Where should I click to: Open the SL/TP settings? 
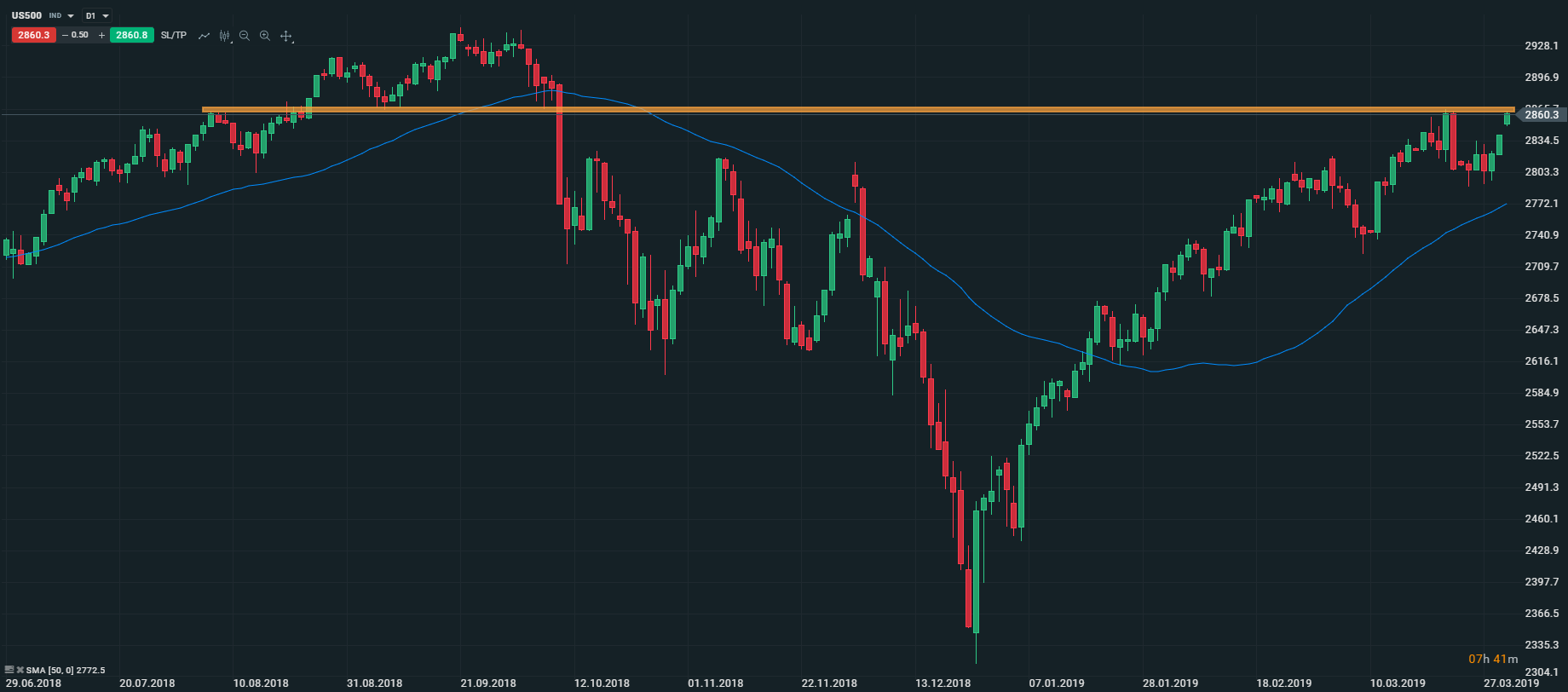tap(174, 35)
